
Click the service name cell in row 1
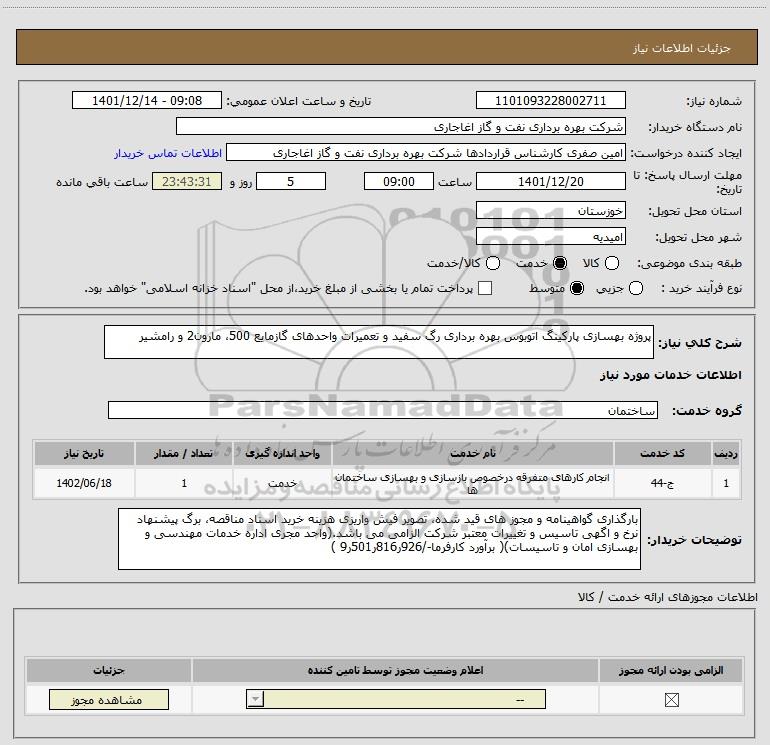pos(472,483)
